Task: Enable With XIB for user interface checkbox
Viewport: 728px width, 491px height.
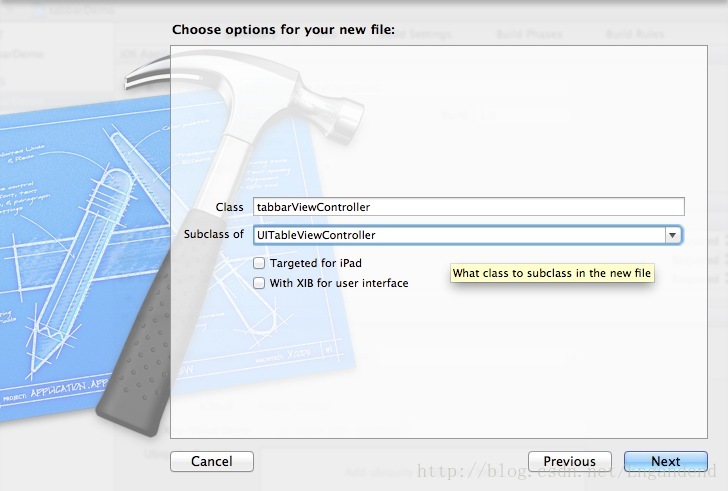Action: [x=259, y=283]
